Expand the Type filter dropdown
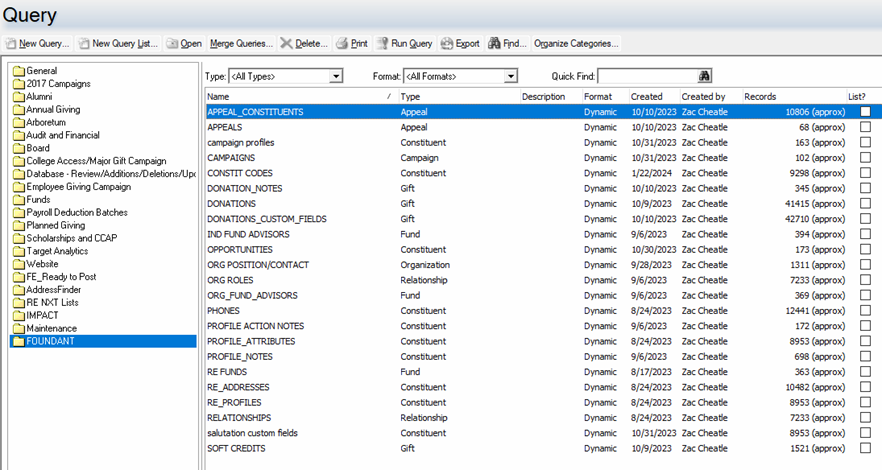 pos(336,76)
